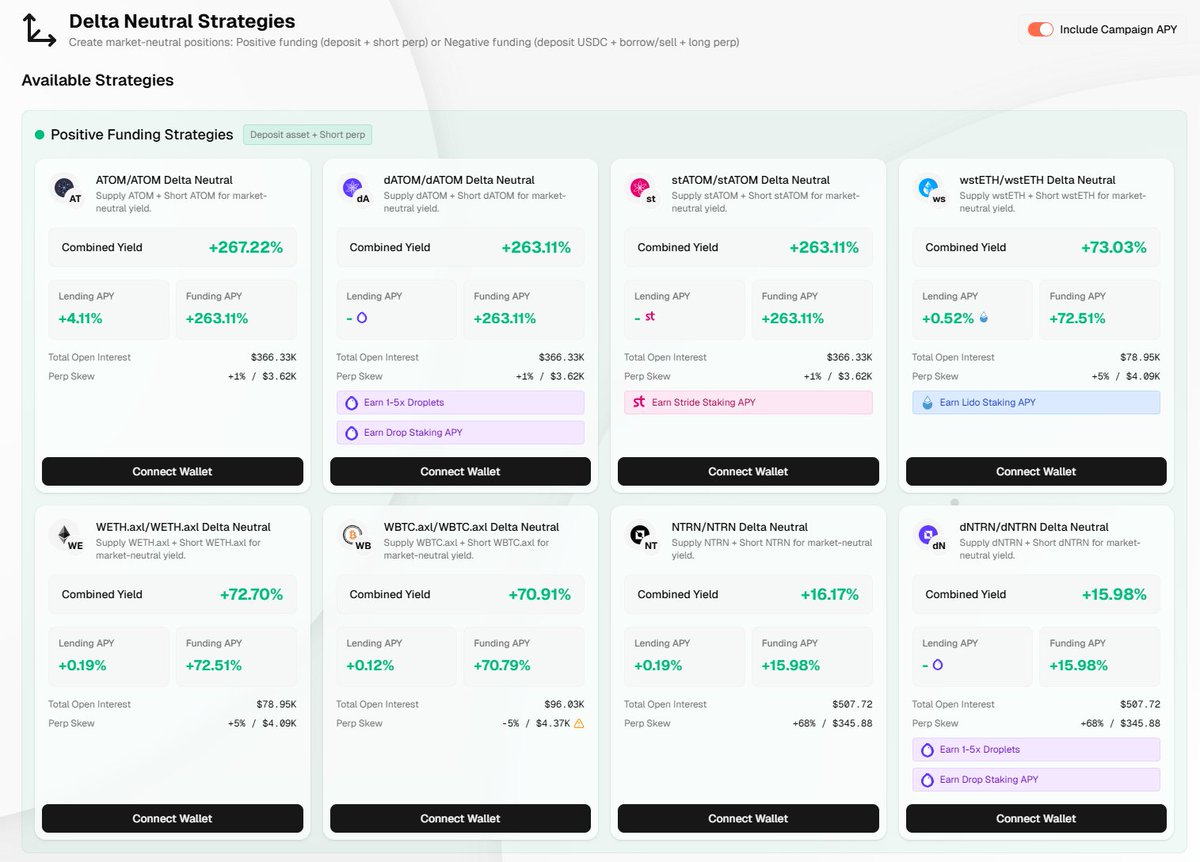Click the +4.11% Lending APY value
This screenshot has height=862, width=1200.
80,318
